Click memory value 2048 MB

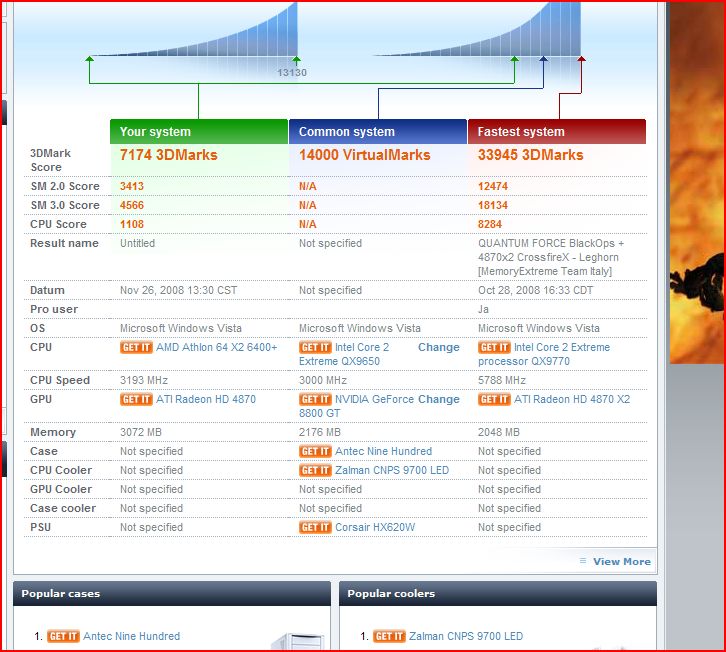pos(499,432)
